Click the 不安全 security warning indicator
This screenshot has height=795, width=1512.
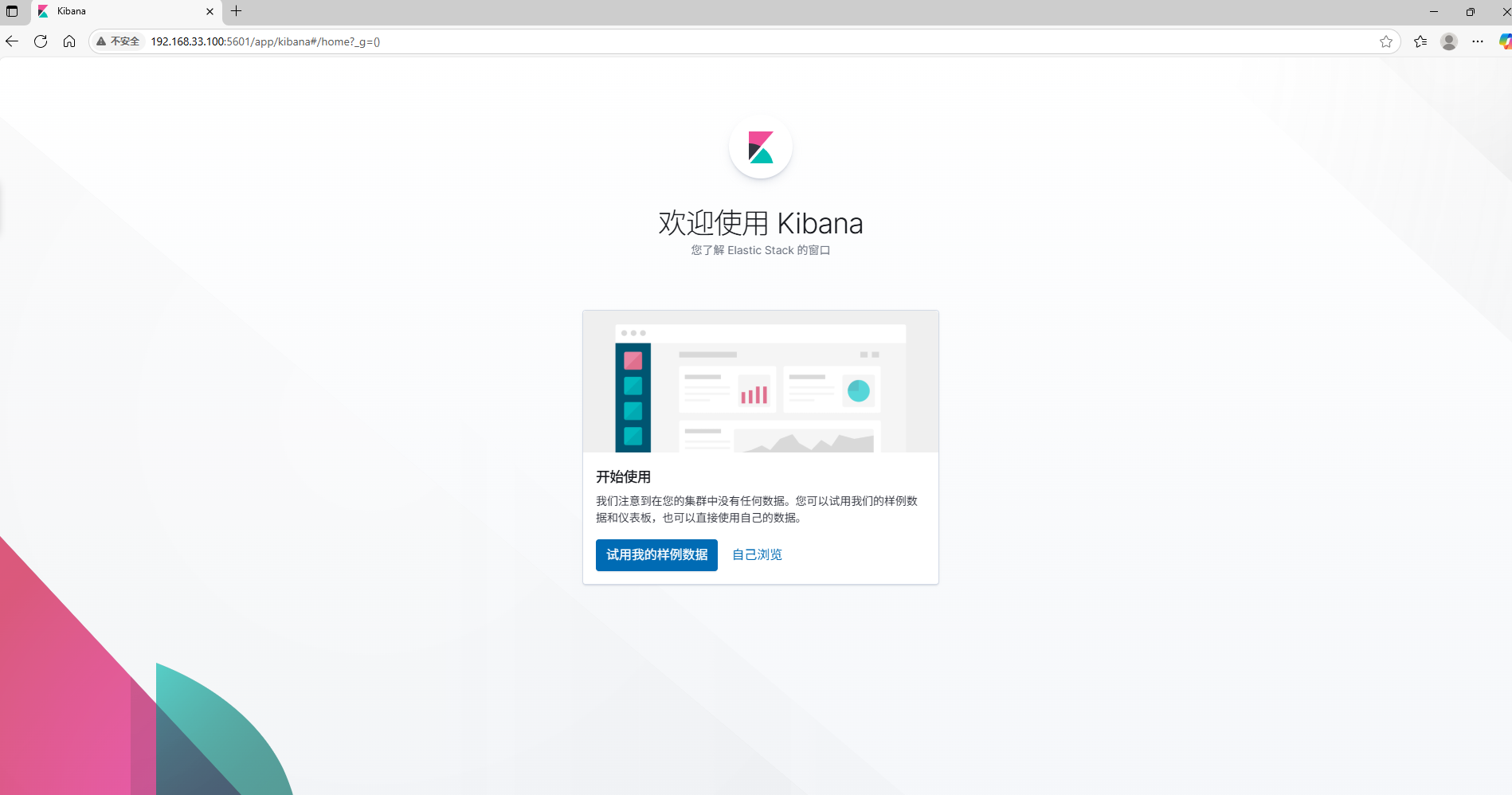pyautogui.click(x=118, y=41)
